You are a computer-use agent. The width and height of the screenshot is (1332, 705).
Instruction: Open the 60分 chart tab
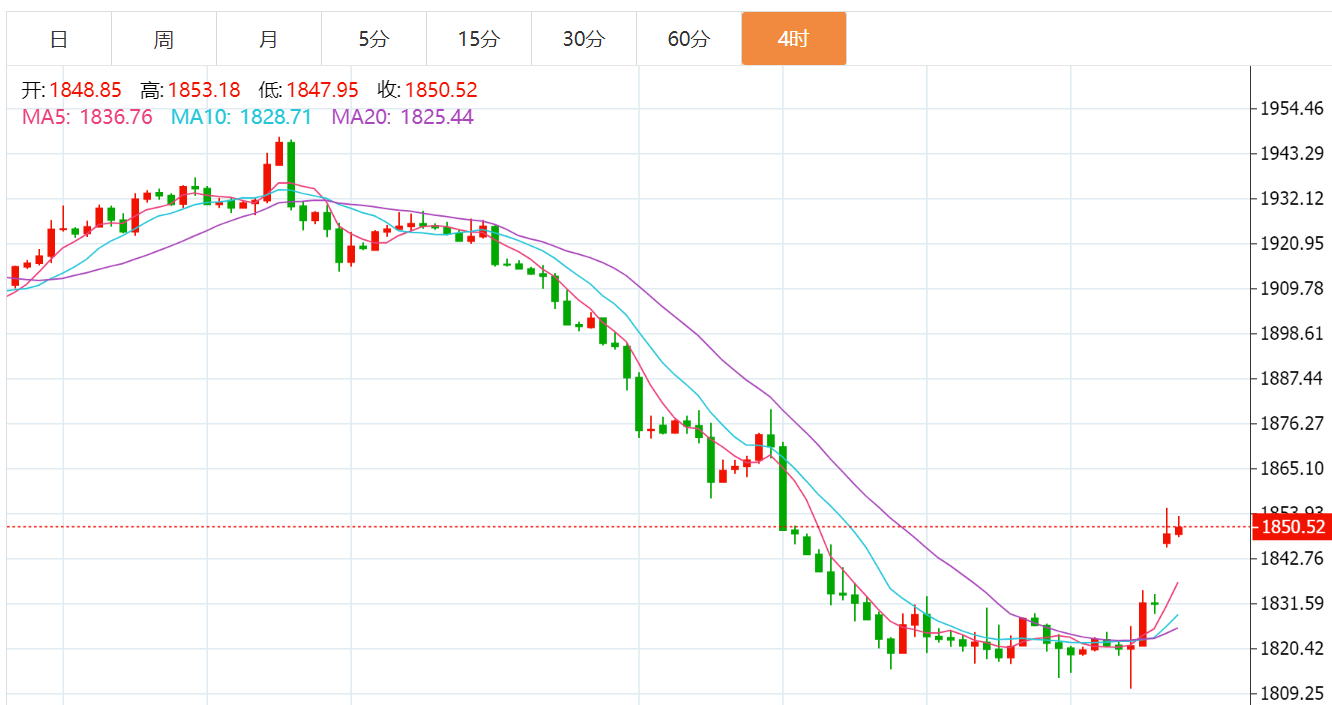coord(689,39)
